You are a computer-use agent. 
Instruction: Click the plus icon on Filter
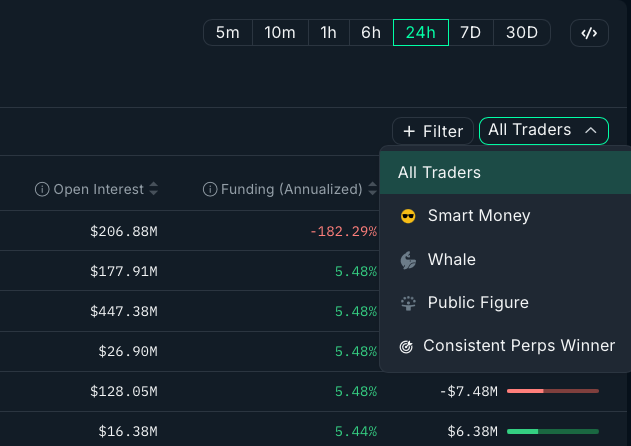tap(409, 131)
